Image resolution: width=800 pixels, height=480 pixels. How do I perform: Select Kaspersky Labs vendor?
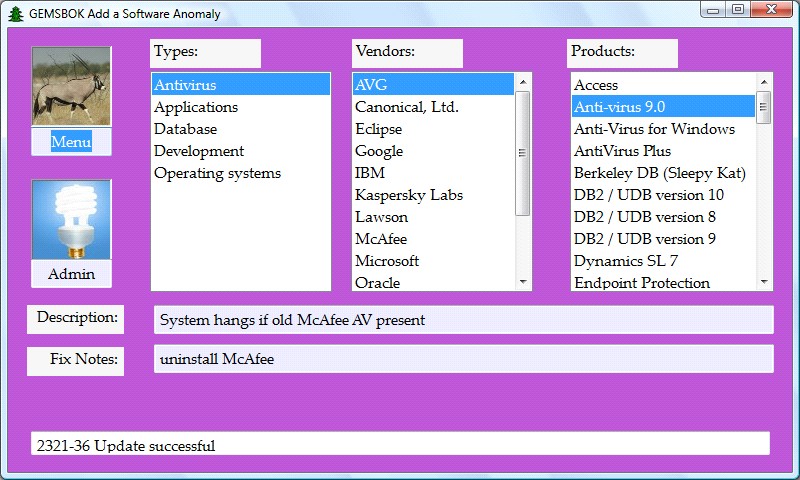pyautogui.click(x=434, y=195)
